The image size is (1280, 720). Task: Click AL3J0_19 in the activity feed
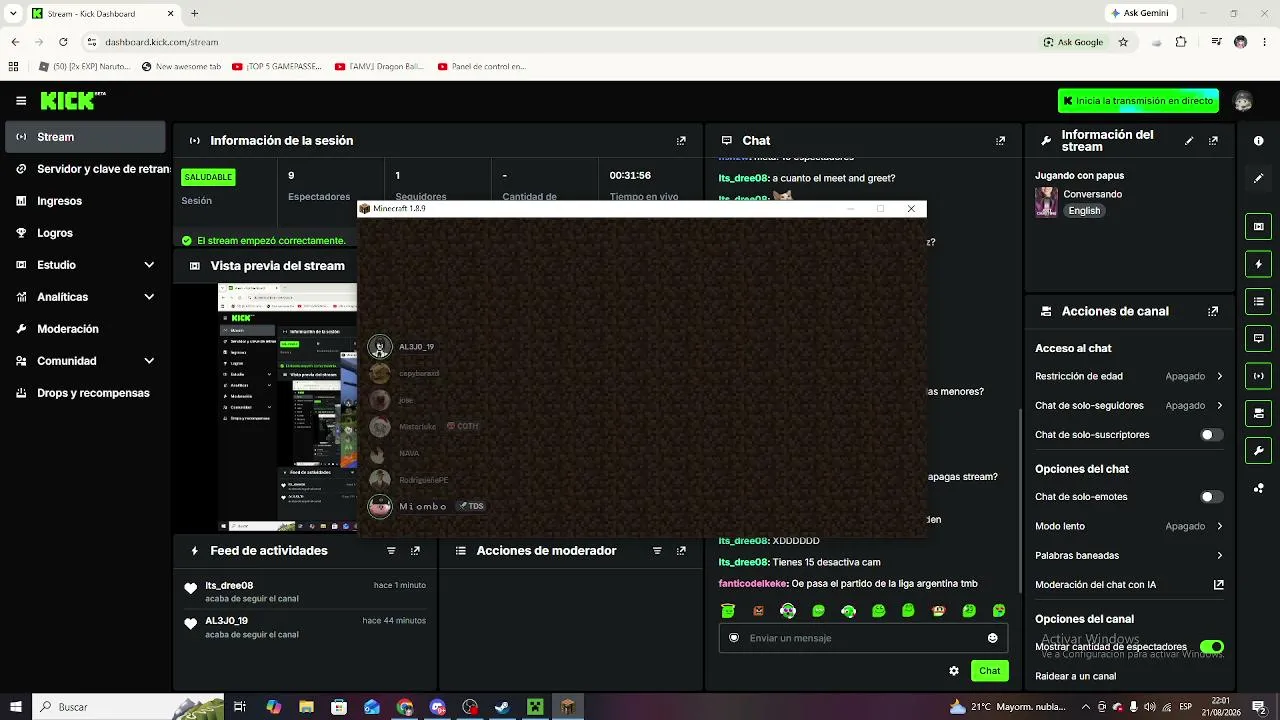226,621
